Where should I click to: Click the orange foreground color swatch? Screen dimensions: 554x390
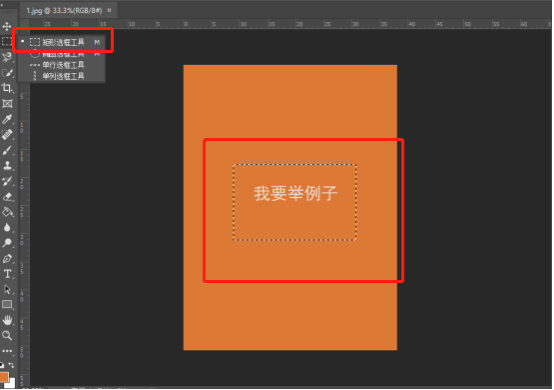pyautogui.click(x=4, y=377)
